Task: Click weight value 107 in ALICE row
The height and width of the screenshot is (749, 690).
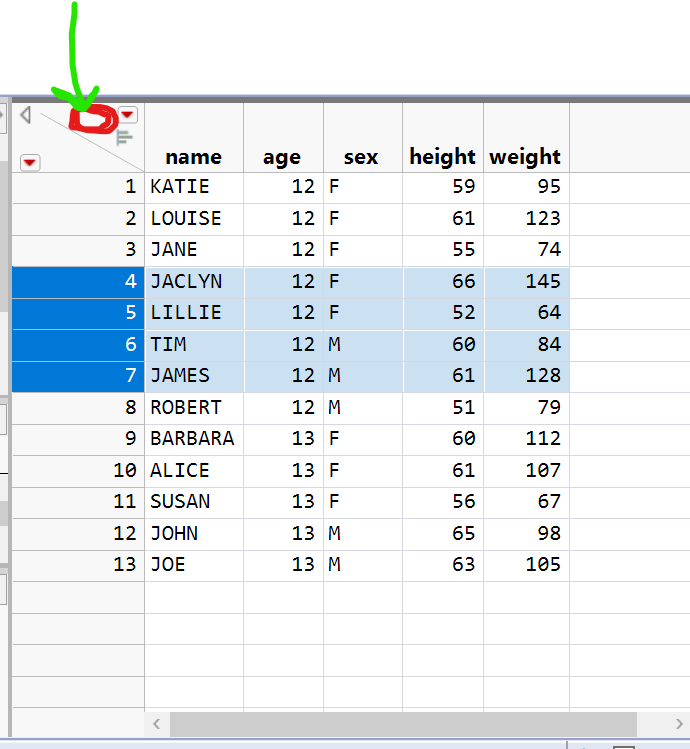Action: 543,471
